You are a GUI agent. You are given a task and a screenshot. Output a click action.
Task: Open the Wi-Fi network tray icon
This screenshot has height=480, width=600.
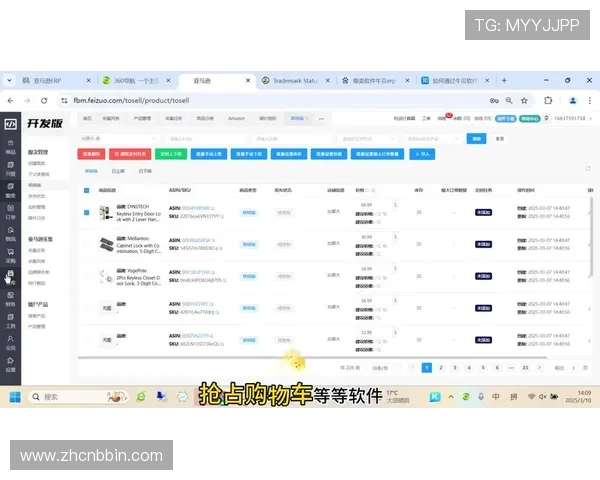531,397
